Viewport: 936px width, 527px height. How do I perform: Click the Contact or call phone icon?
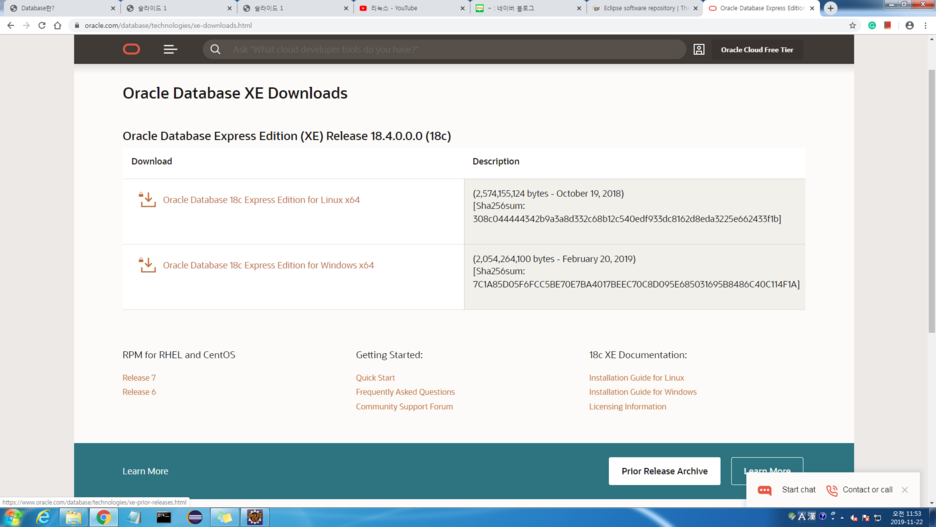pyautogui.click(x=832, y=490)
